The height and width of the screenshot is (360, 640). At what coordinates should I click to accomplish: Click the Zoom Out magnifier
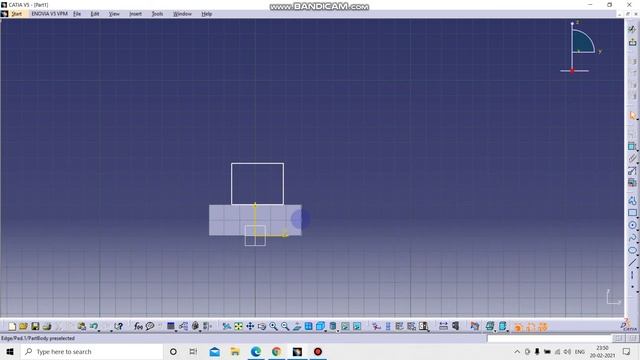285,326
